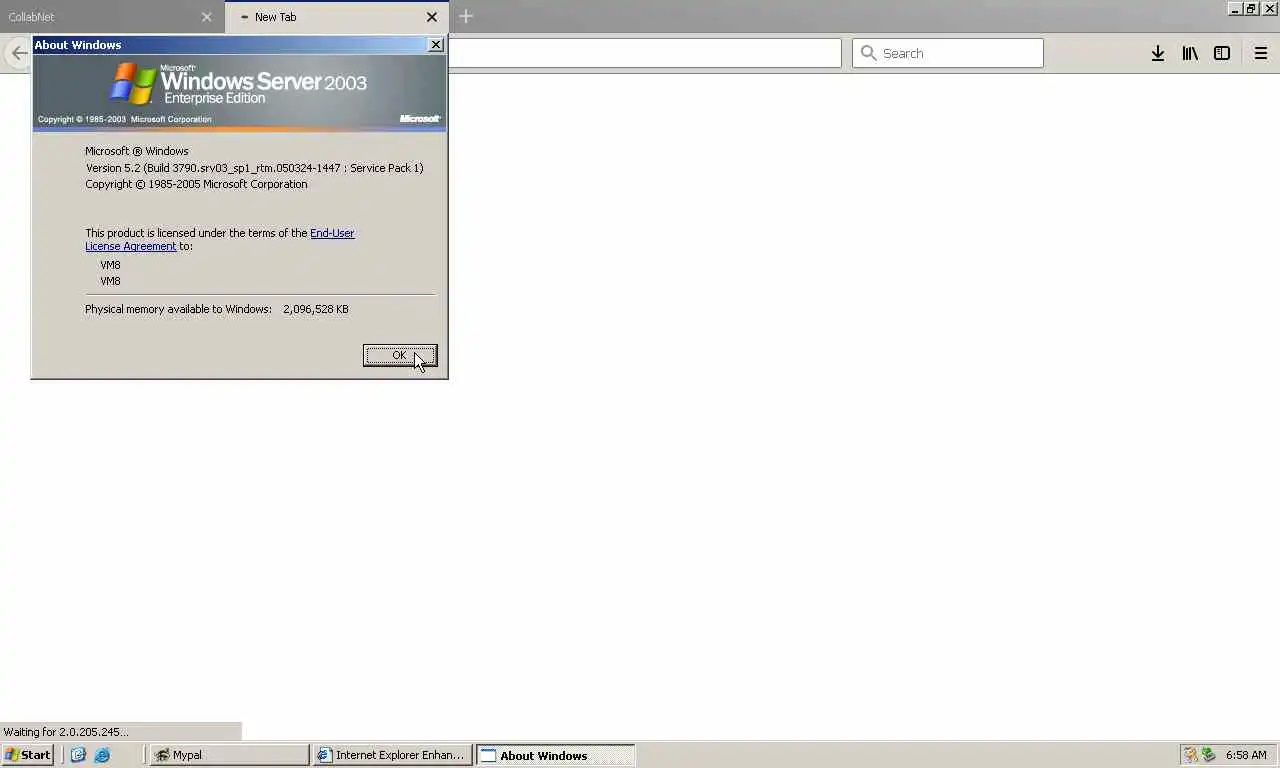
Task: Click the 'Copyright © 1985-2005 Microsoft Corporation' line
Action: (x=196, y=184)
